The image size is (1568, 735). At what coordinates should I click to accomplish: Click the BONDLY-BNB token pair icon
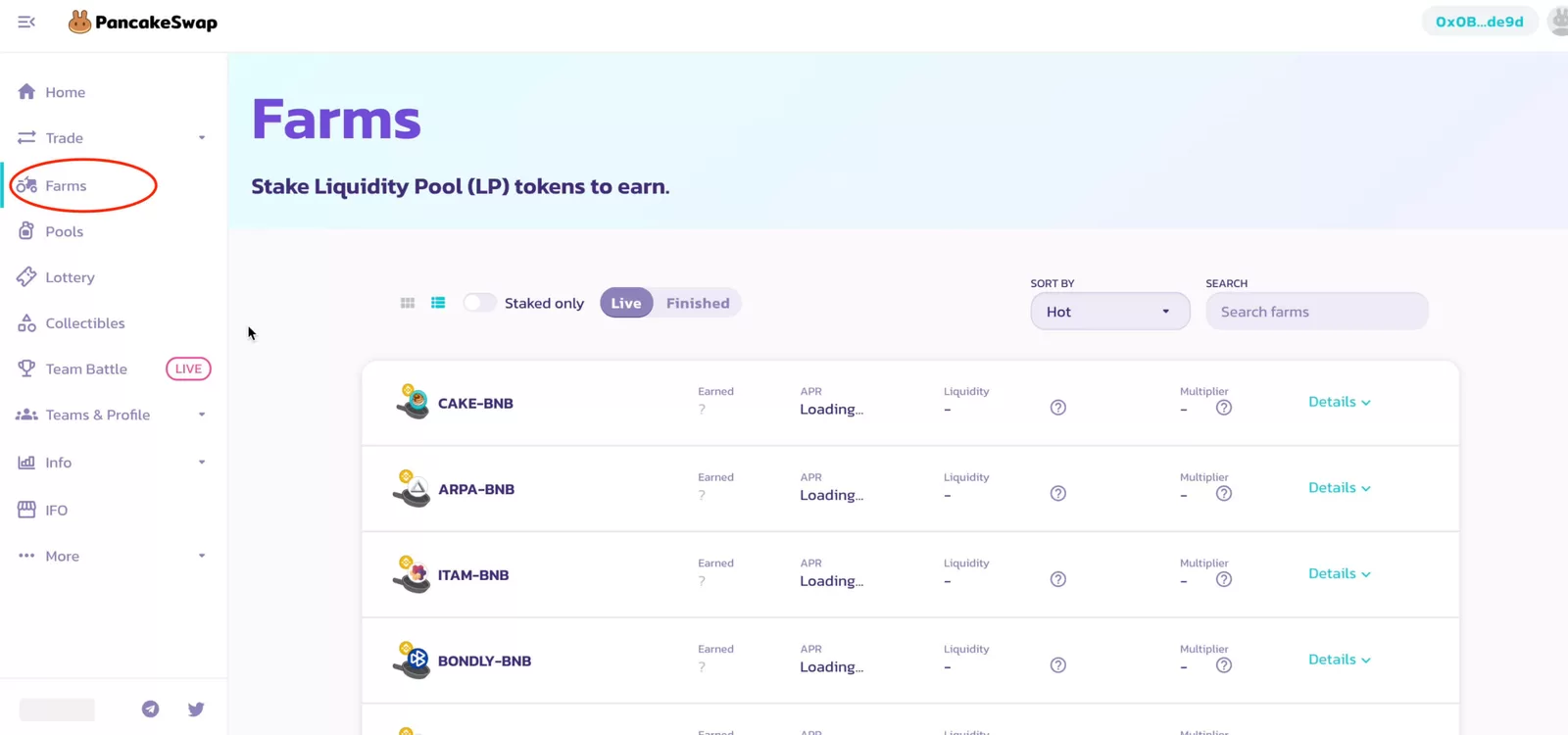pos(413,660)
